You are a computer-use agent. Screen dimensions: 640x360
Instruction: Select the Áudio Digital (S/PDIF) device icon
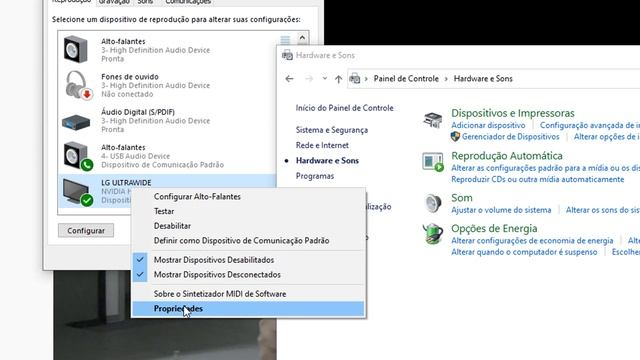76,122
